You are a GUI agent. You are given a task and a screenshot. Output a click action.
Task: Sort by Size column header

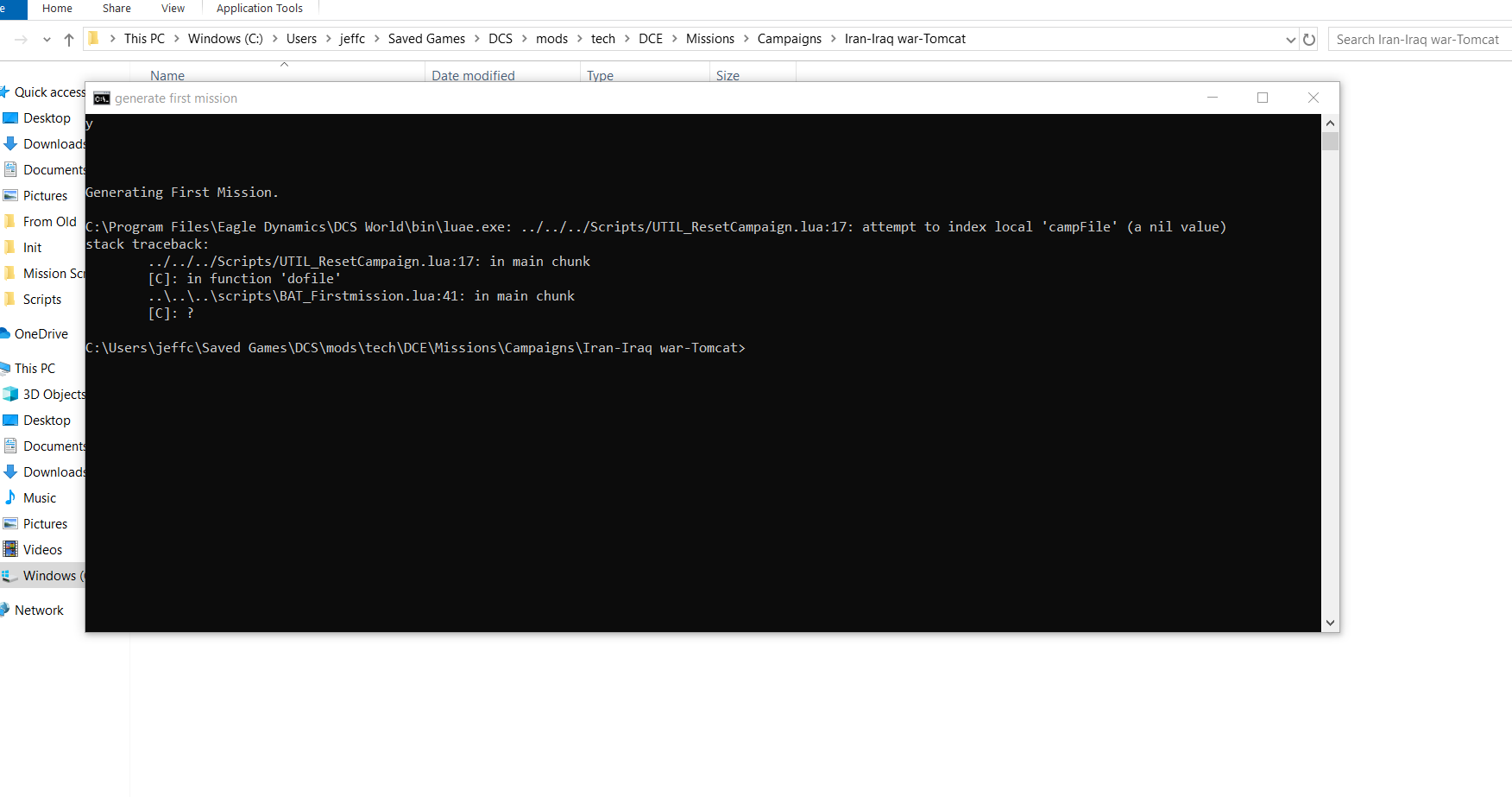[x=728, y=76]
